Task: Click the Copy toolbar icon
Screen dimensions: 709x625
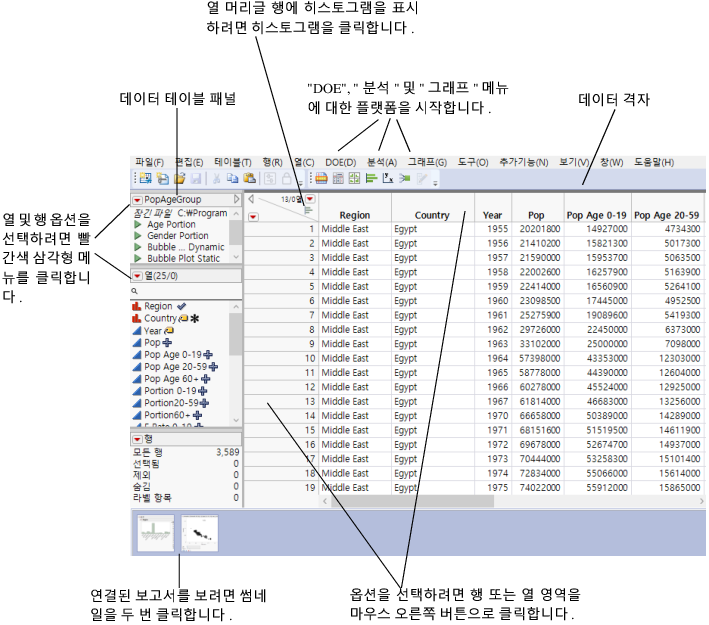Action: click(232, 179)
